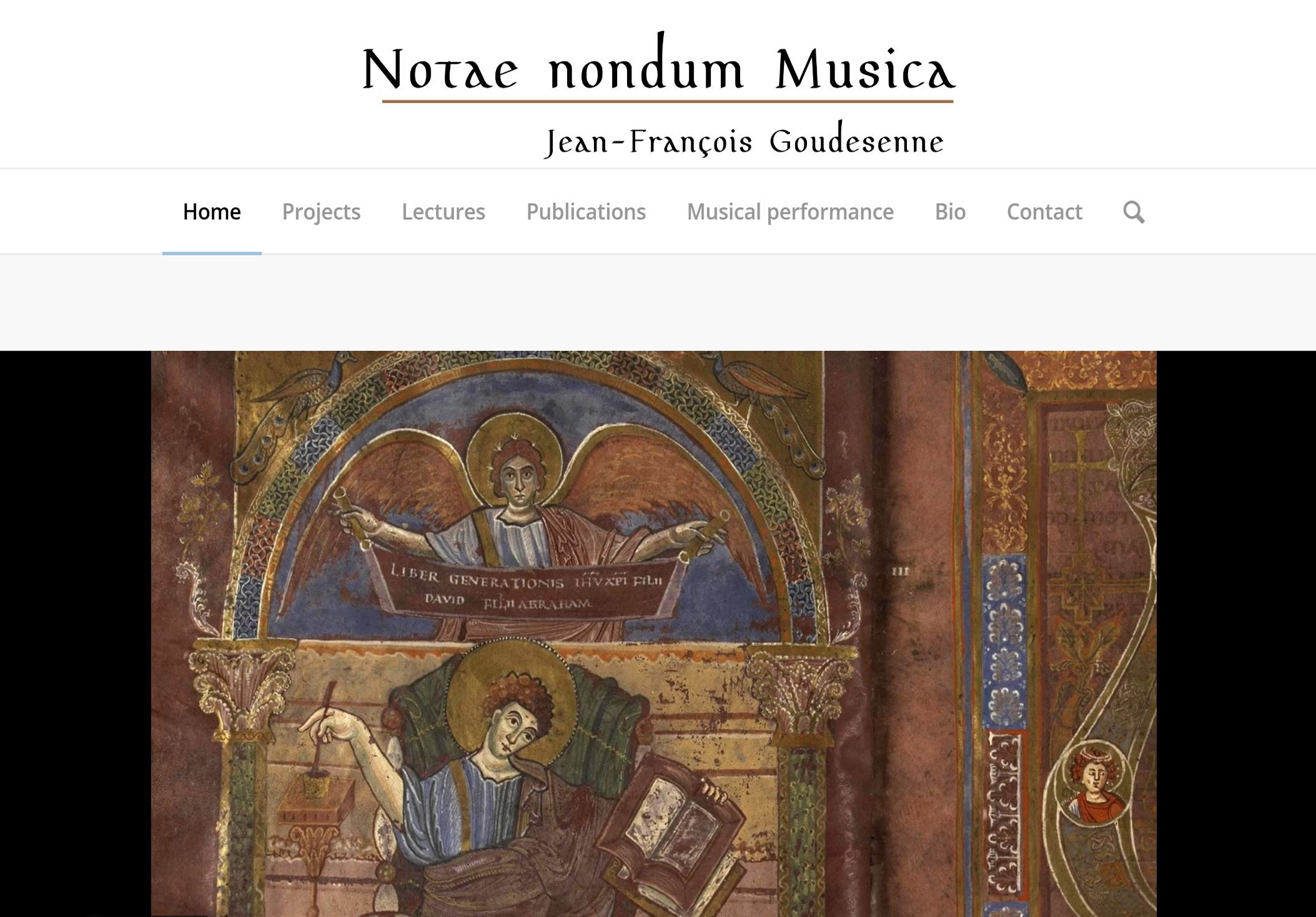
Task: Open the search magnifier icon
Action: pyautogui.click(x=1134, y=212)
